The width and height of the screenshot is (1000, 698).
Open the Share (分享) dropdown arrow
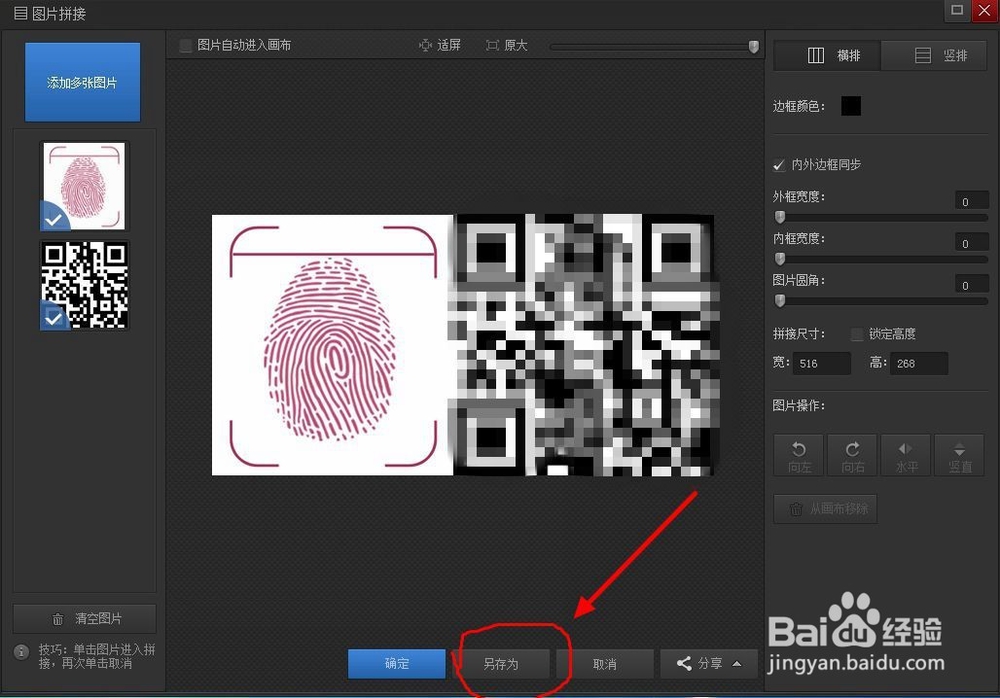tap(737, 664)
